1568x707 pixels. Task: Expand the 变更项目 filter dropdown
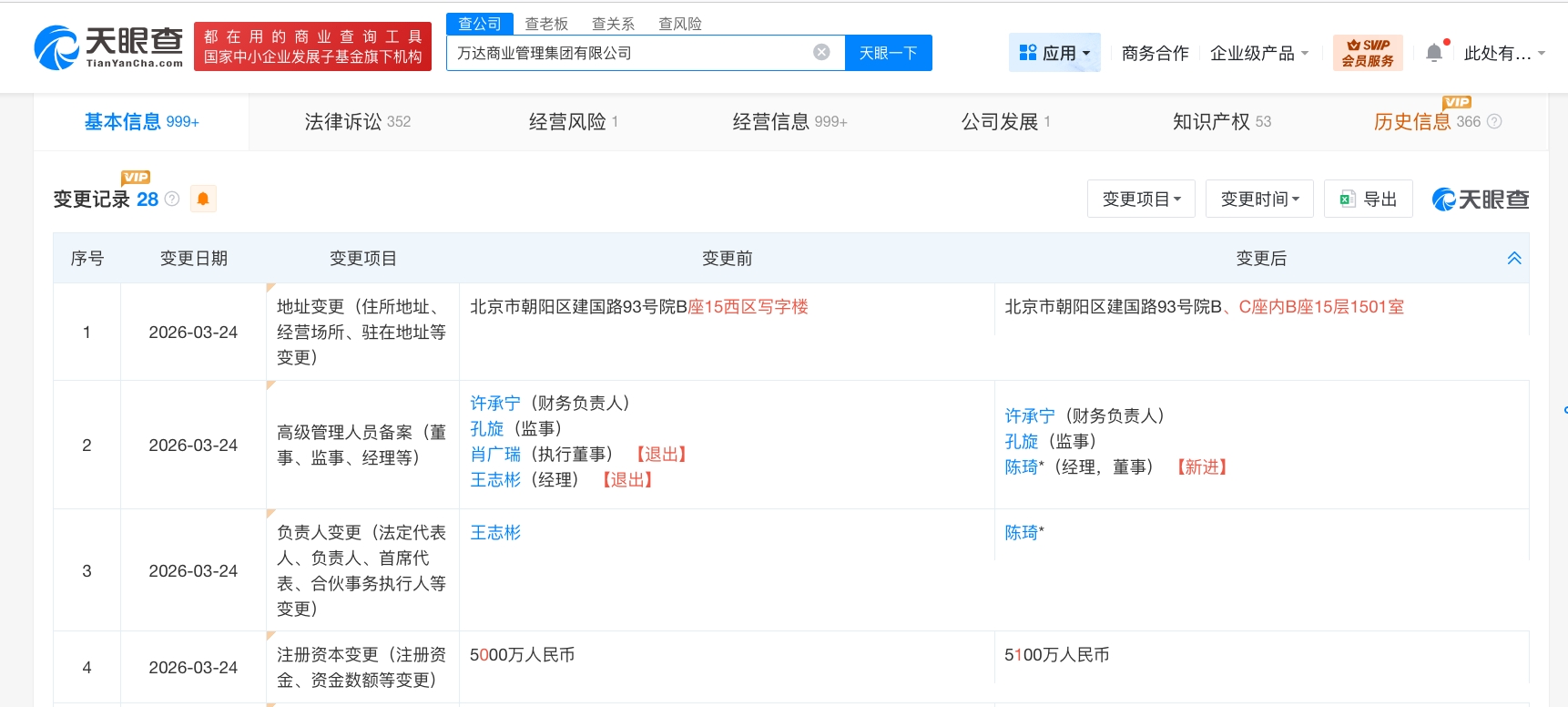(1141, 199)
